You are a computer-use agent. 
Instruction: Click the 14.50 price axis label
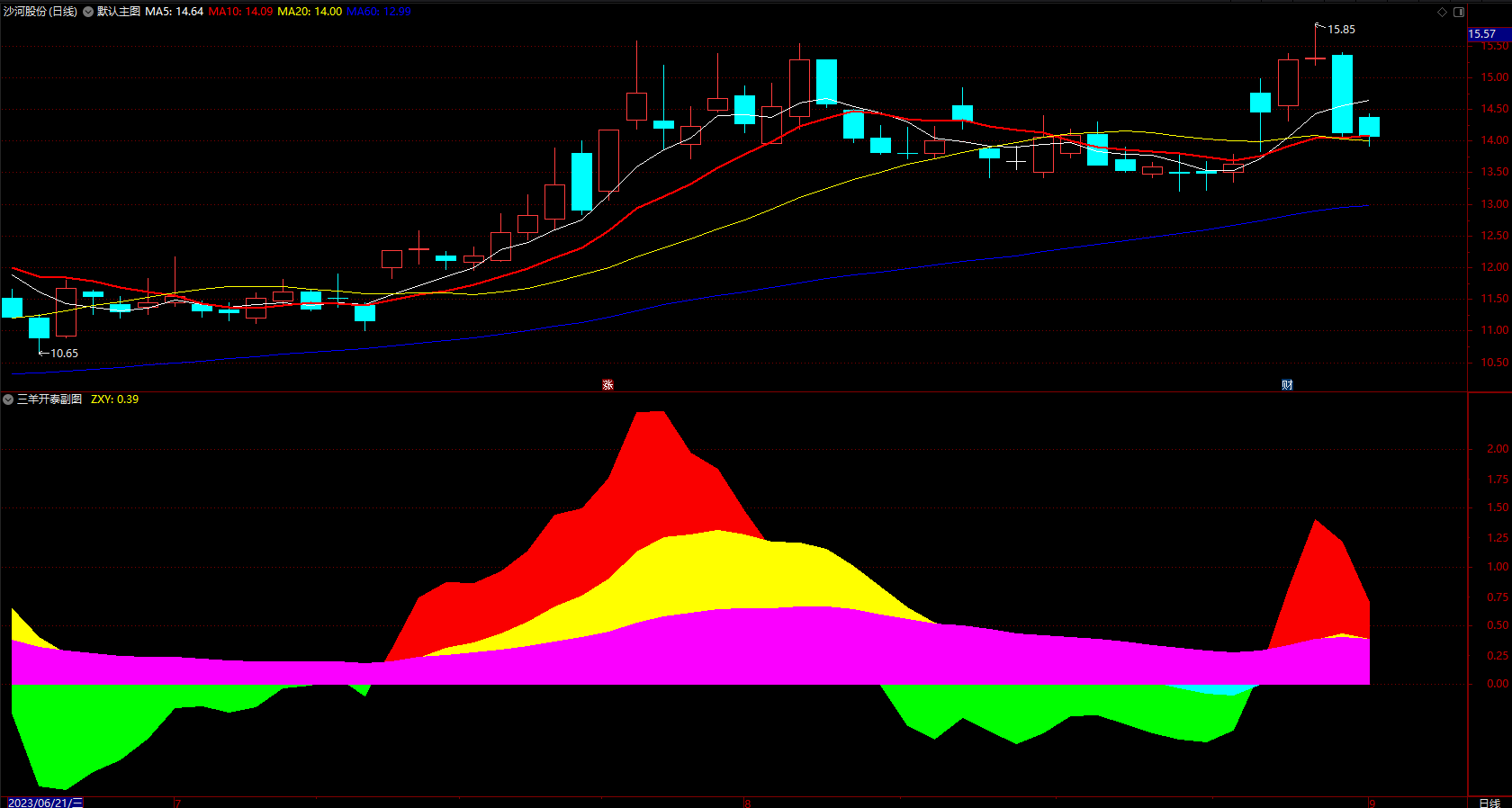[1495, 109]
